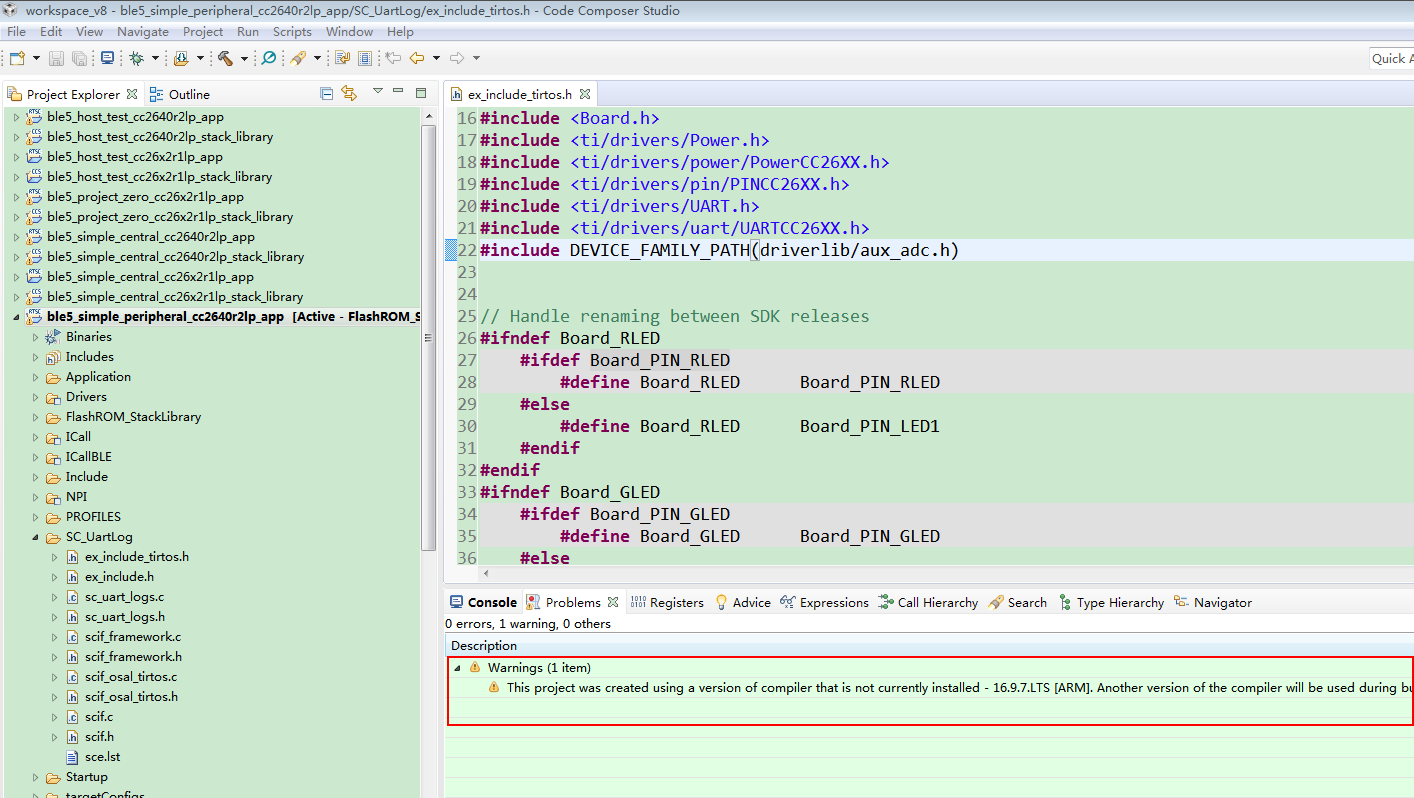The image size is (1414, 798).
Task: Save the current file using the toolbar
Action: (x=57, y=58)
